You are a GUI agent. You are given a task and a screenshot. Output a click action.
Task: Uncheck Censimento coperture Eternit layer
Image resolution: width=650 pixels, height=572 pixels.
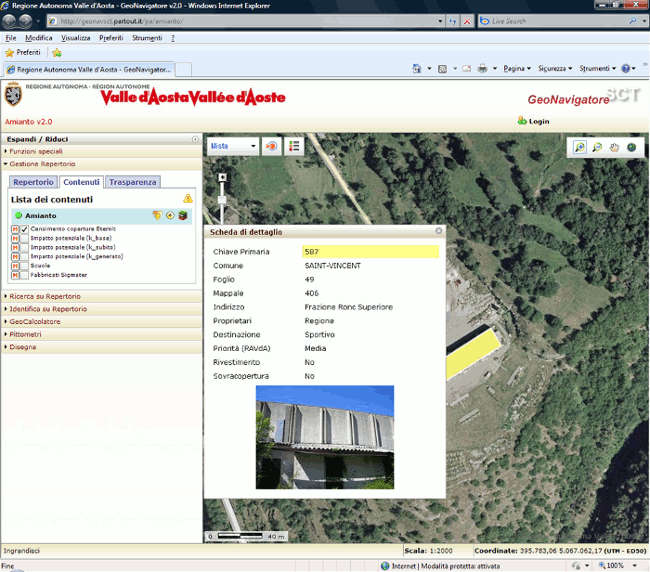point(25,230)
